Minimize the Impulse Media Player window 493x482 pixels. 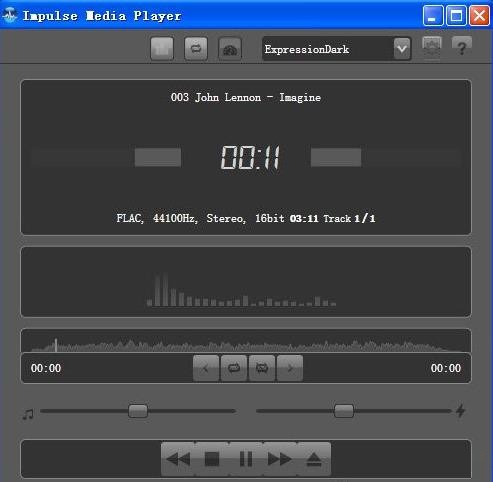tap(433, 15)
